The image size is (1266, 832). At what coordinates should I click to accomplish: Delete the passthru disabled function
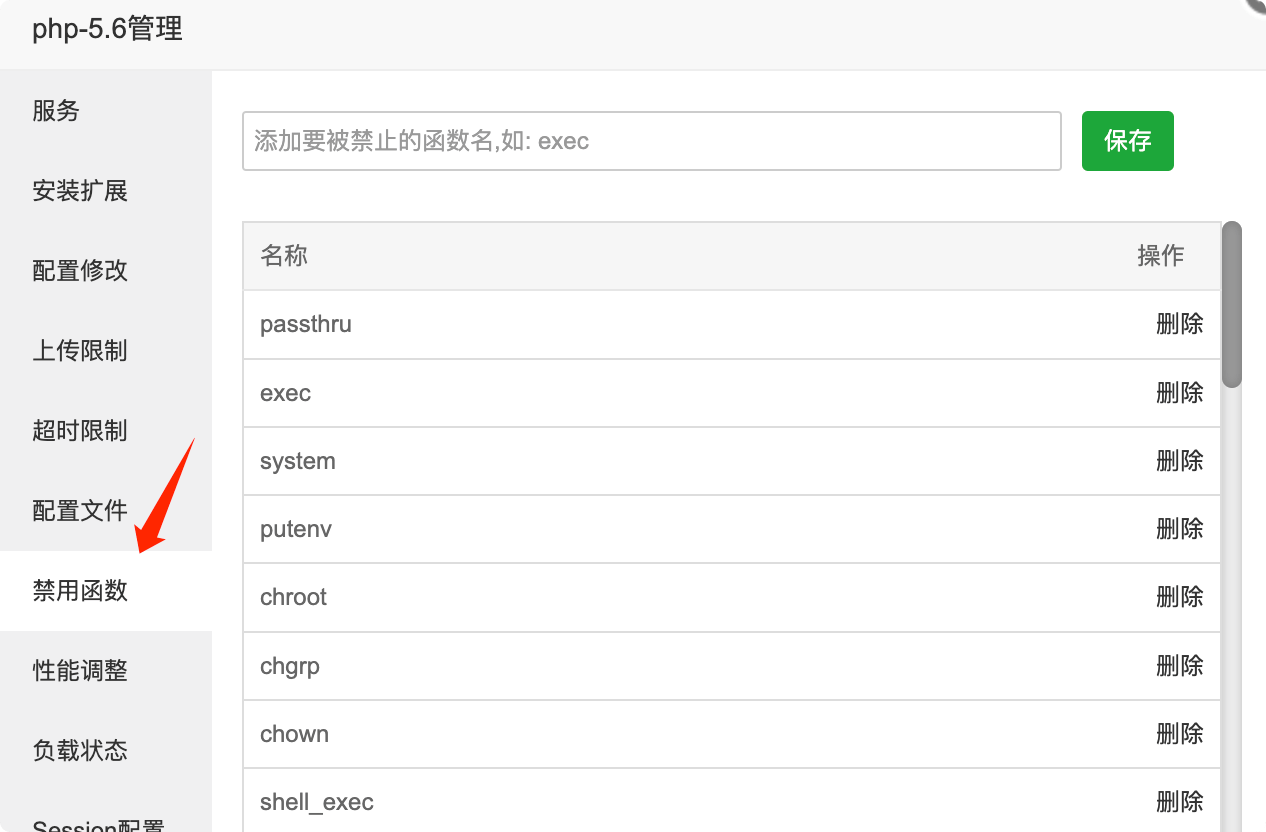click(1179, 325)
